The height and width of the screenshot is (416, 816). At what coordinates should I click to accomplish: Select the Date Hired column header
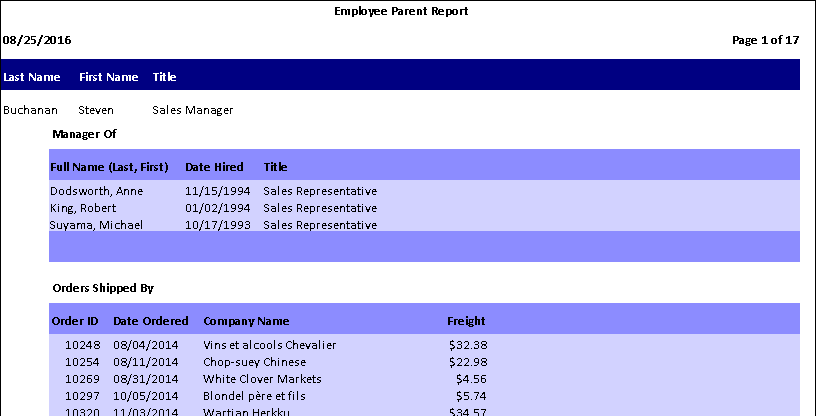point(214,167)
